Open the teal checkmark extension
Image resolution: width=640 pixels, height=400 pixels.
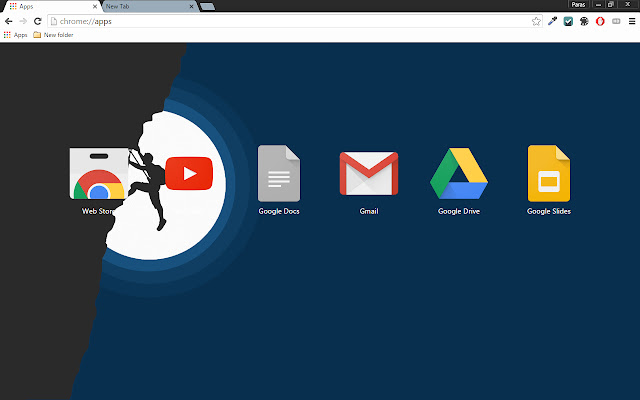click(x=568, y=21)
